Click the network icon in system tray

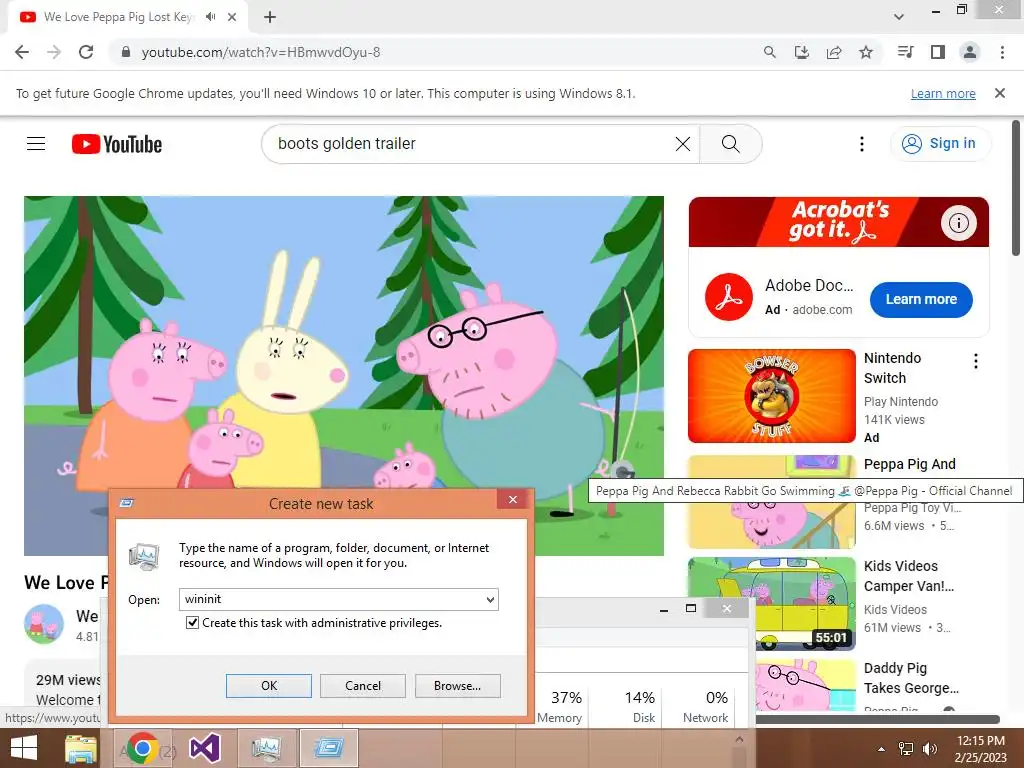[906, 749]
